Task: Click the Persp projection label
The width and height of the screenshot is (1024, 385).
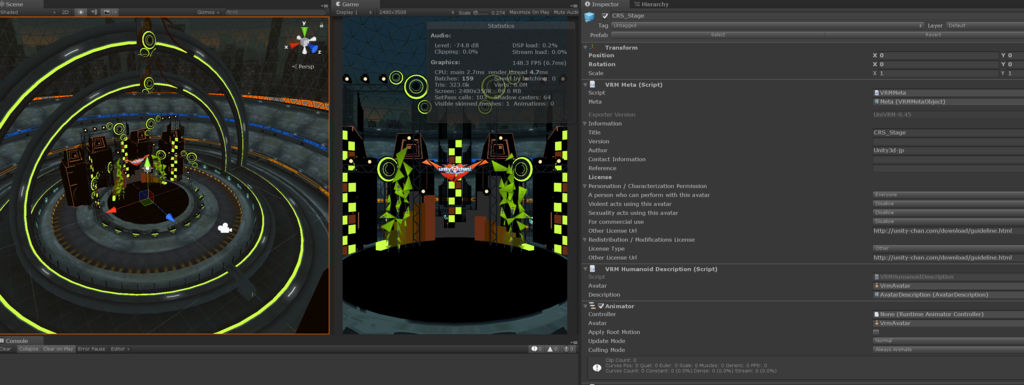Action: [303, 67]
